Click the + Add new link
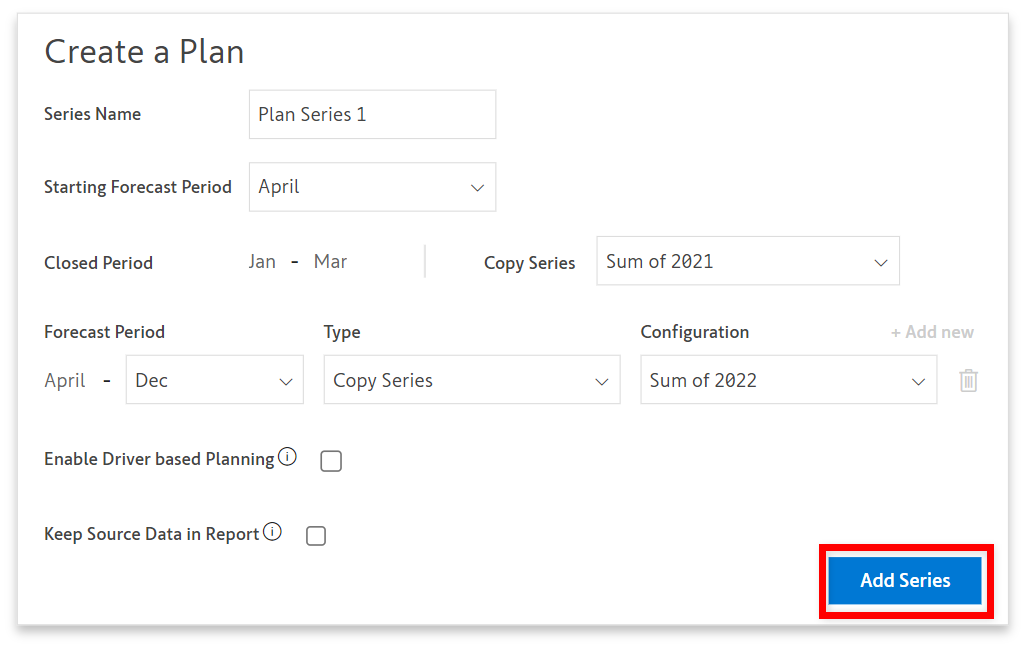 click(x=932, y=332)
